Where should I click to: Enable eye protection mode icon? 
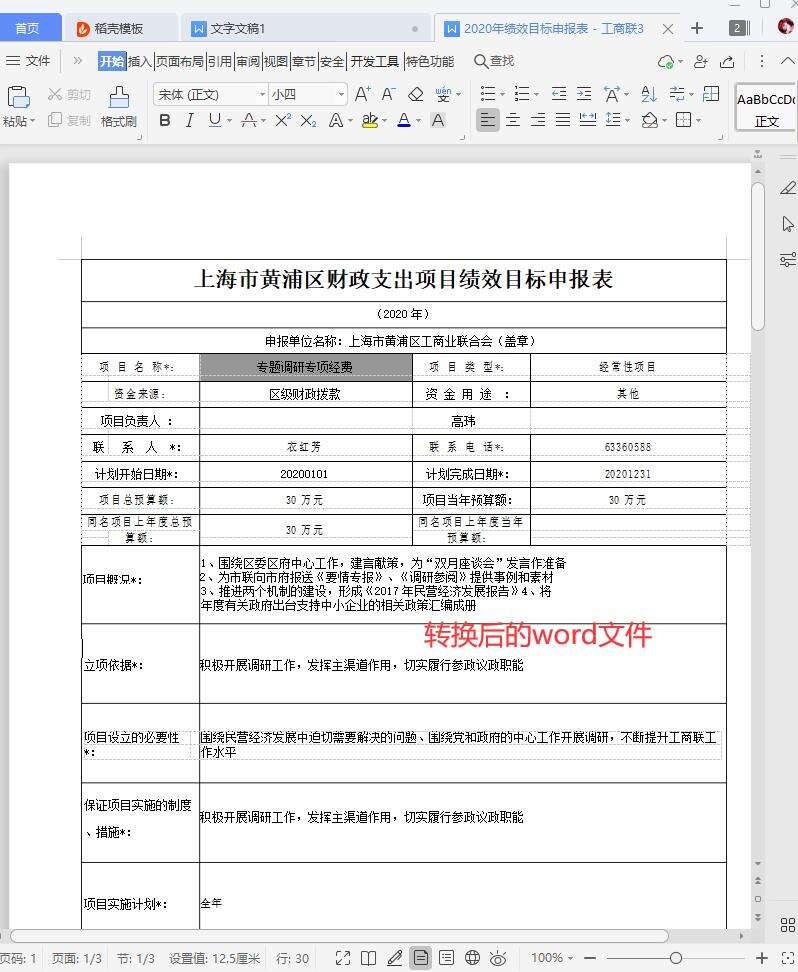pyautogui.click(x=498, y=958)
